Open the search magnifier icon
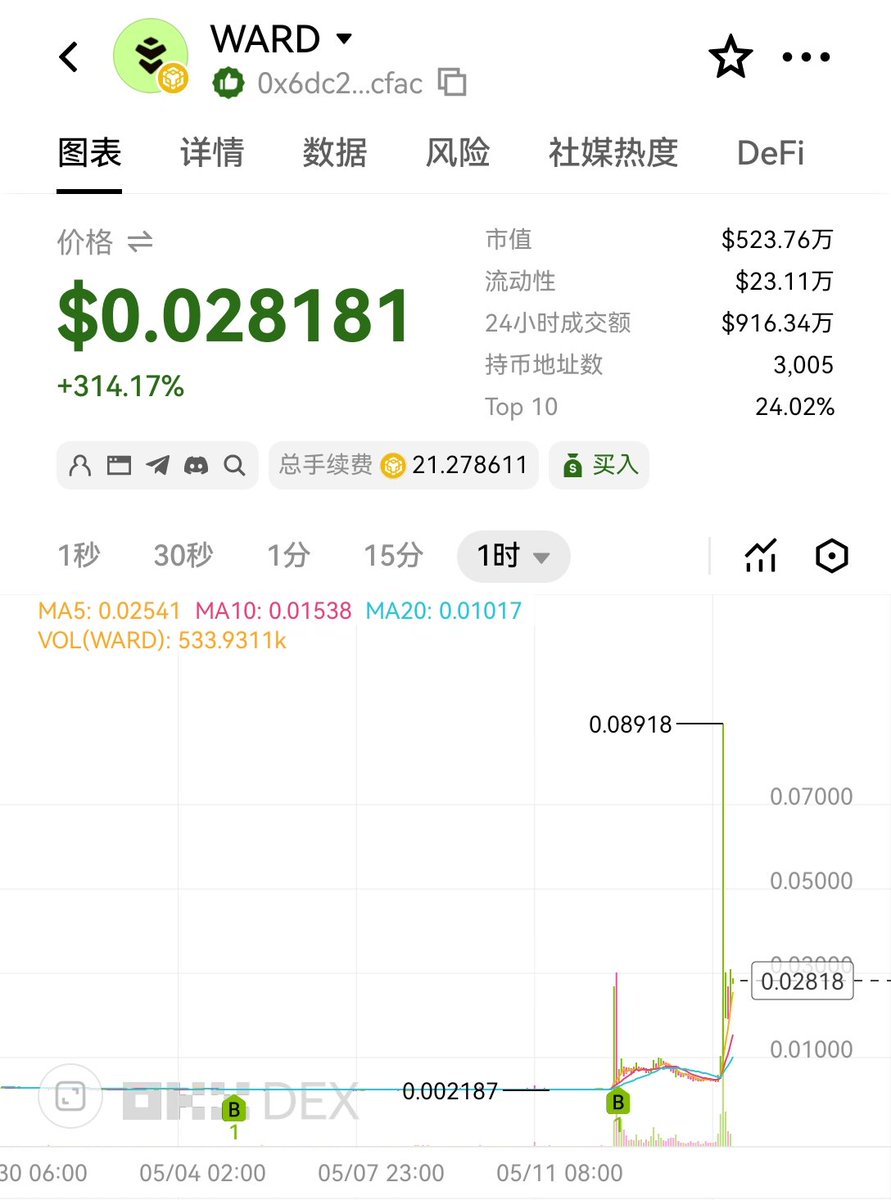891x1200 pixels. pos(234,465)
